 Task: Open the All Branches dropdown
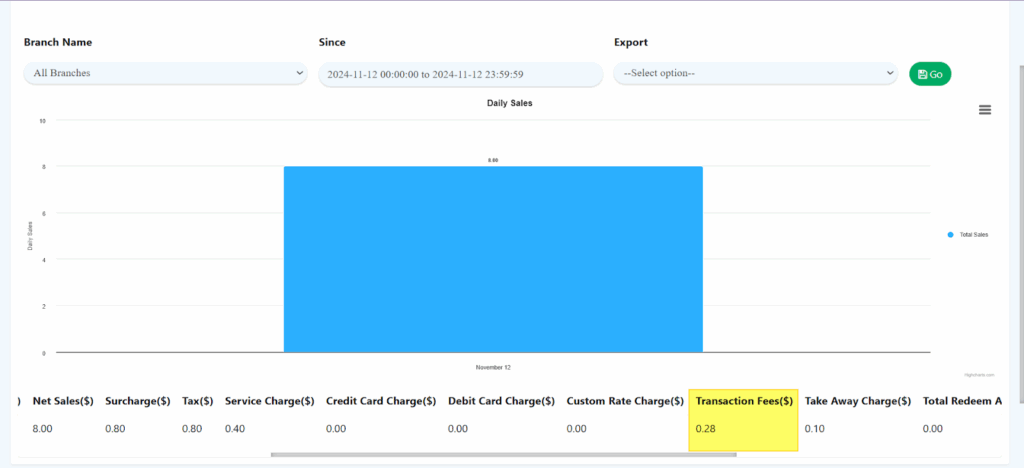click(x=165, y=73)
